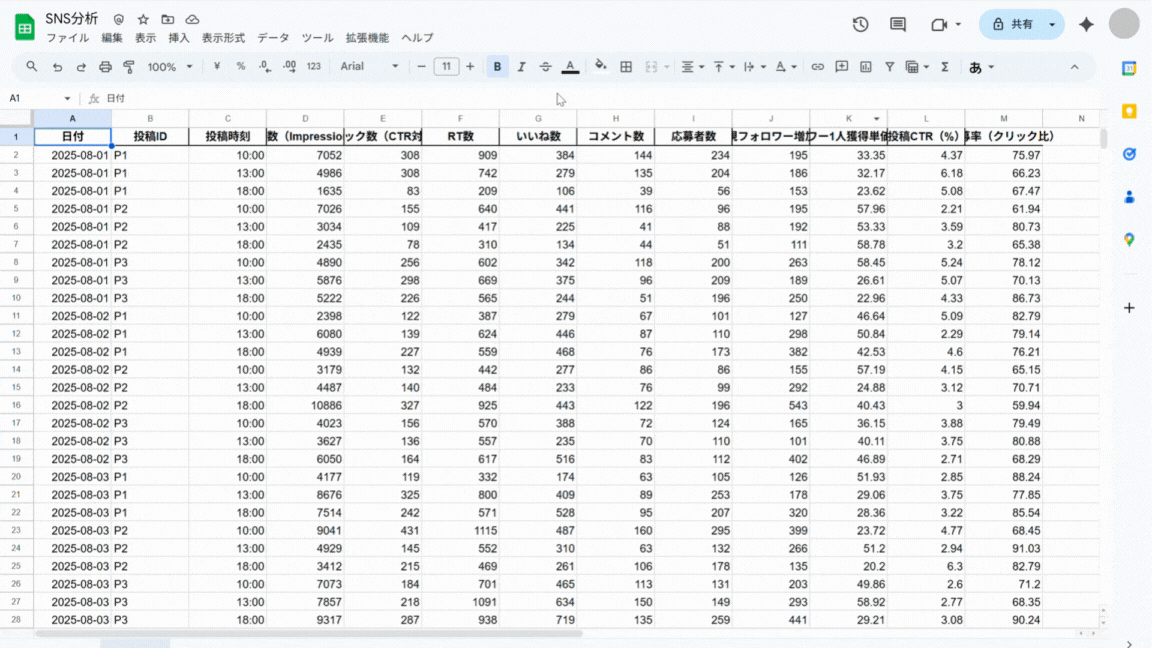Create a filter with the funnel icon
Viewport: 1152px width, 648px height.
click(889, 67)
